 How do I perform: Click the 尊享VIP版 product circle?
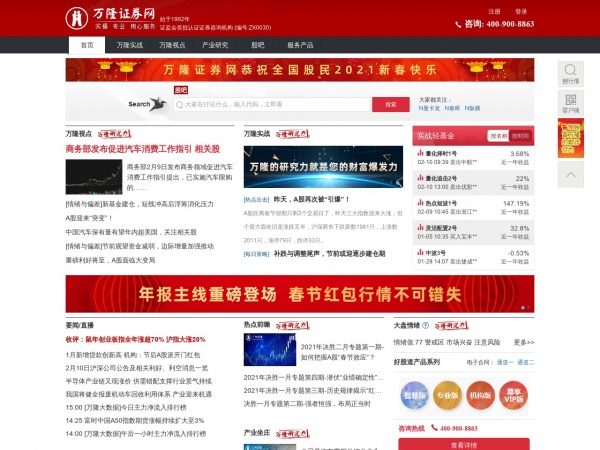point(514,395)
